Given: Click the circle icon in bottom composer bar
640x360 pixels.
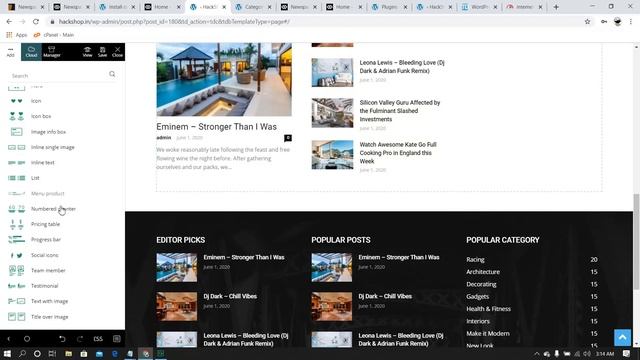Looking at the screenshot, I should pos(27,339).
